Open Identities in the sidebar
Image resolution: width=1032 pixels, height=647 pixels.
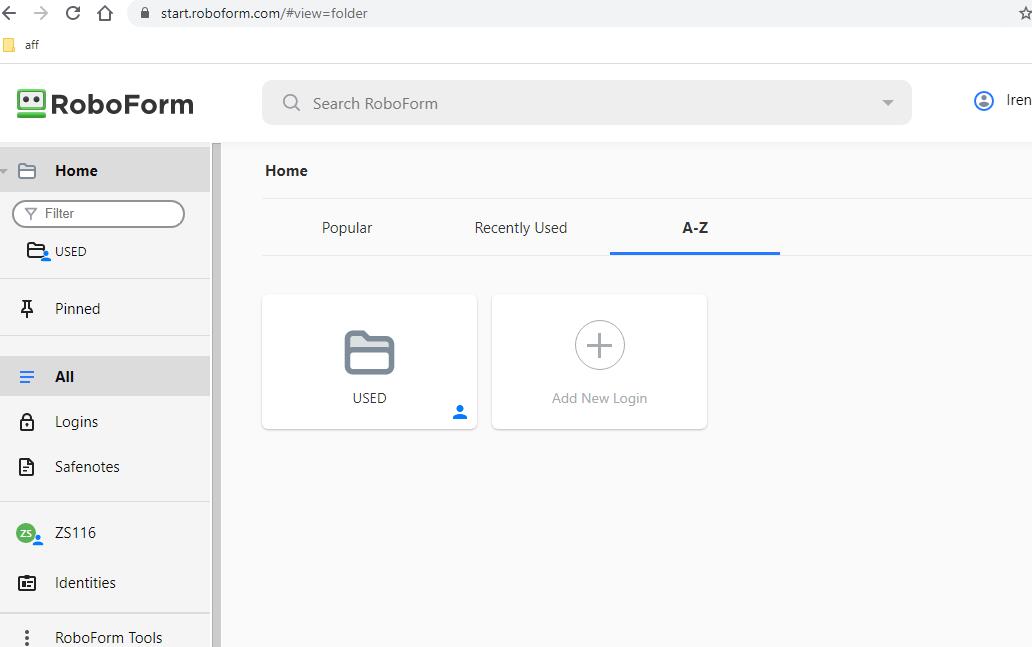(85, 583)
